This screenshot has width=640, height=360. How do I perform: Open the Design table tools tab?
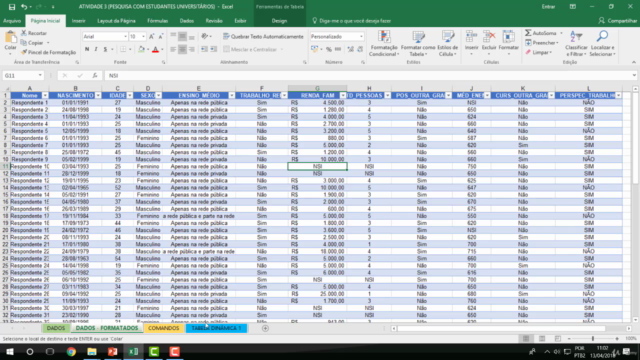tap(279, 21)
